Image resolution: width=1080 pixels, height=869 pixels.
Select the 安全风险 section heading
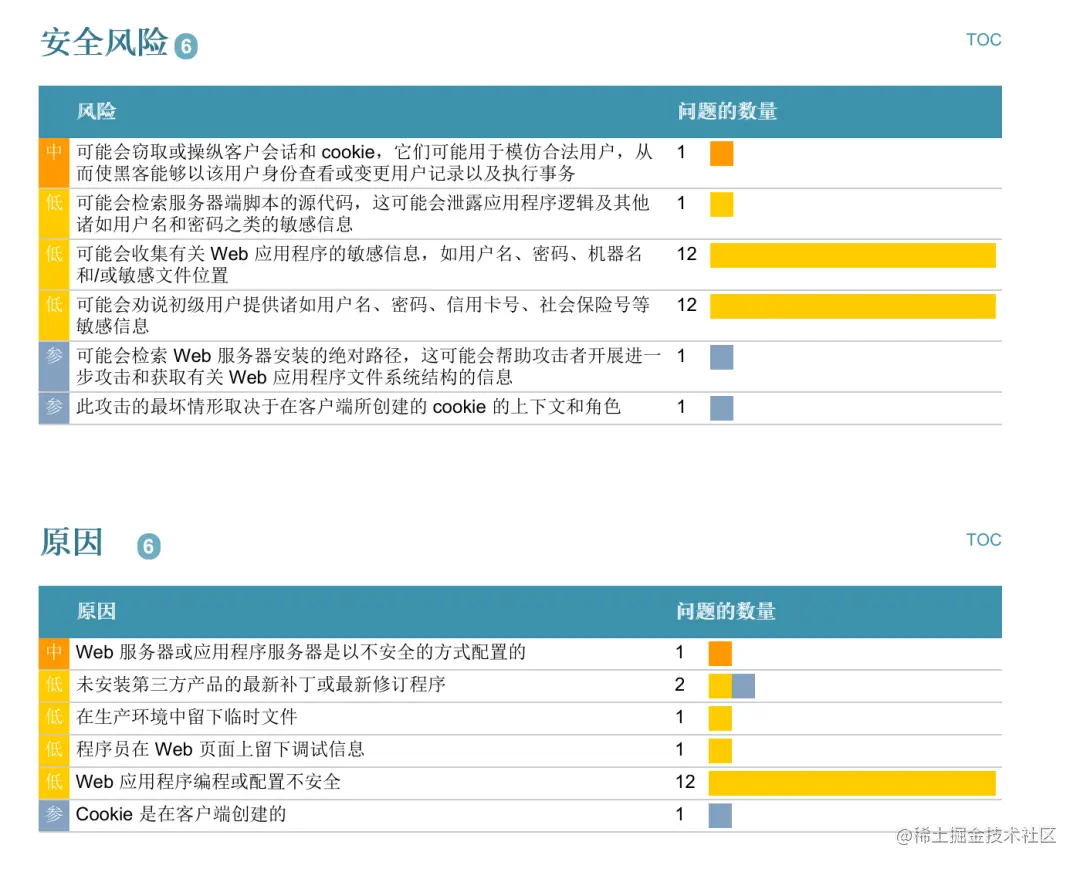104,42
